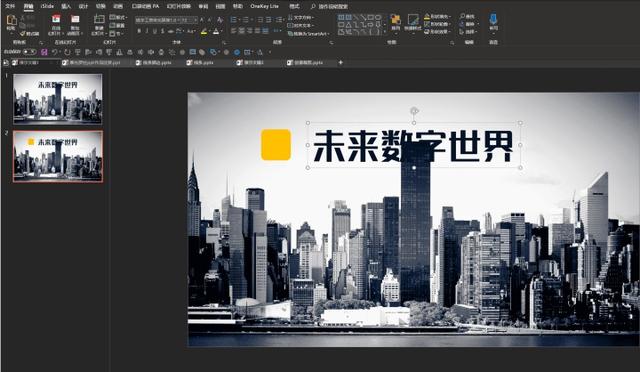The image size is (640, 372).
Task: Click the rotation handle above the title text box
Action: click(414, 111)
